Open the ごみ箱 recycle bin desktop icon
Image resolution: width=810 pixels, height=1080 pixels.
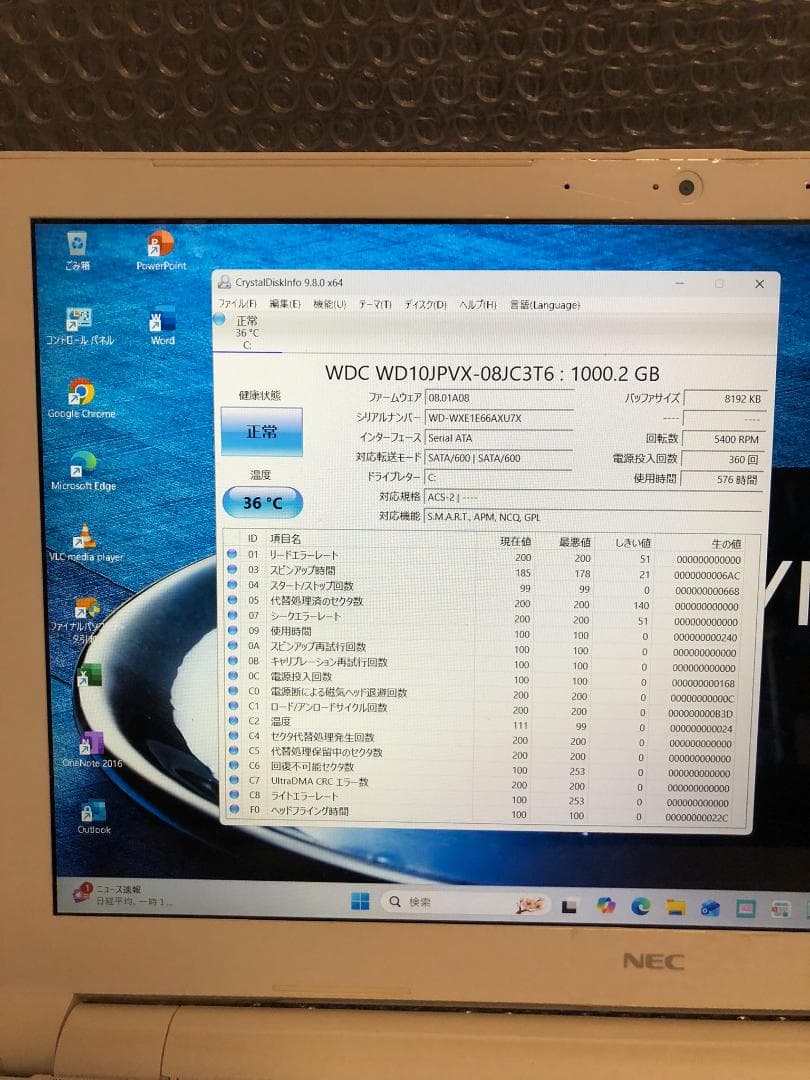tap(77, 250)
